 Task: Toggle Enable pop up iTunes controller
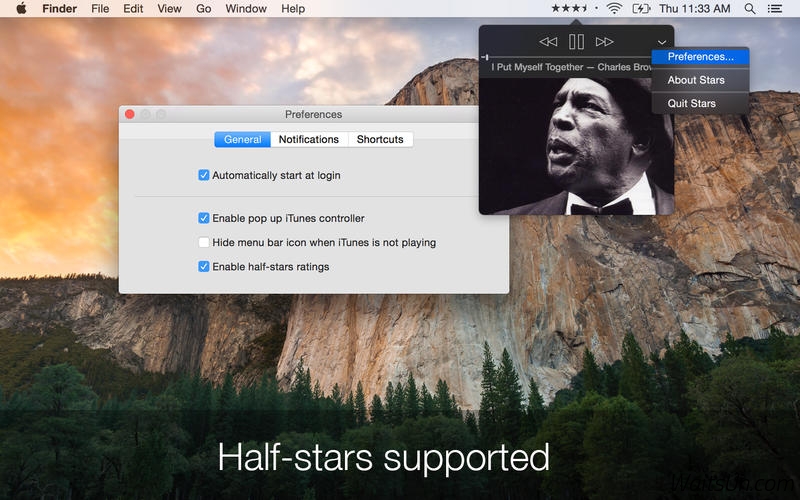pos(204,218)
